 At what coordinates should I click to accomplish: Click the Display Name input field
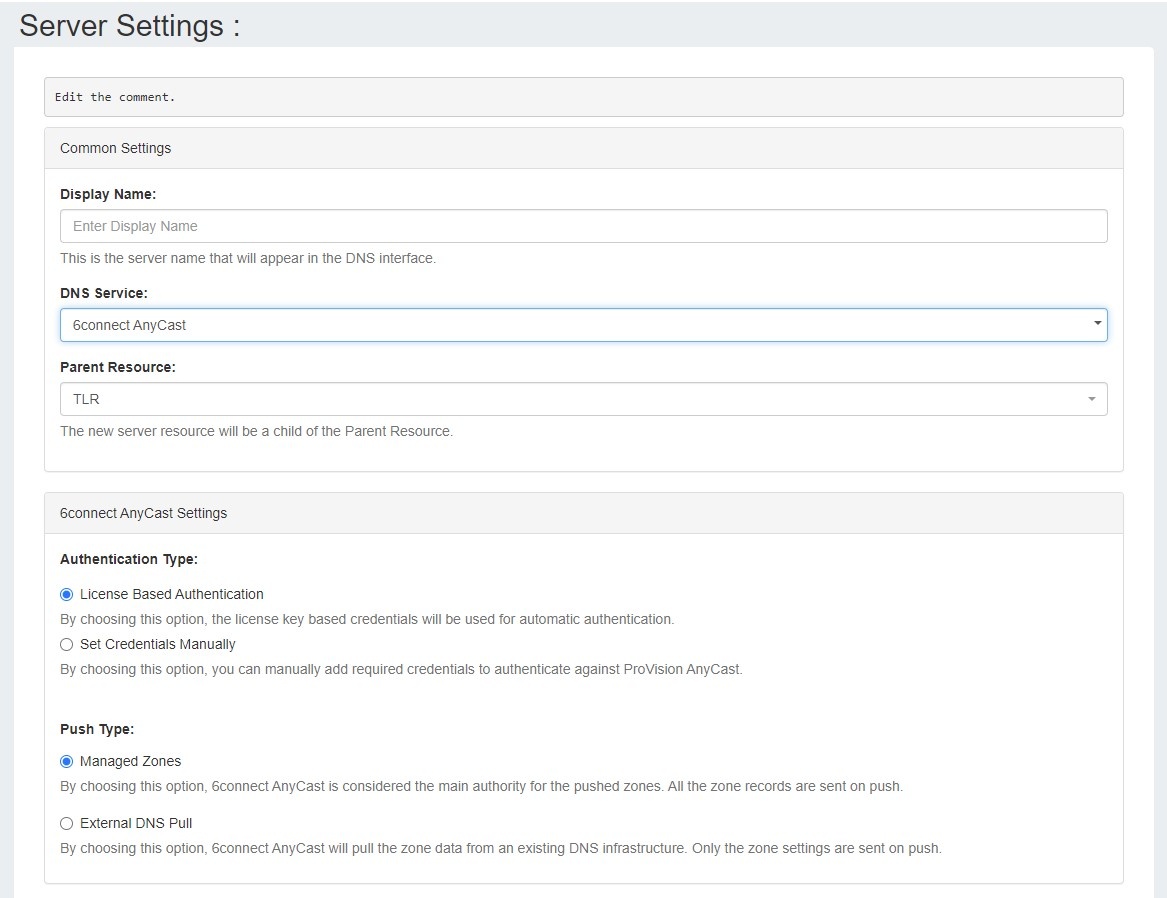click(x=583, y=226)
